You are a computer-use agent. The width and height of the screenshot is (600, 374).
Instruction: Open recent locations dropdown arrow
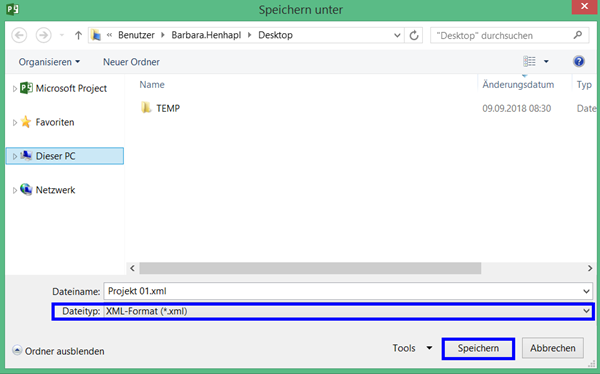pos(62,36)
